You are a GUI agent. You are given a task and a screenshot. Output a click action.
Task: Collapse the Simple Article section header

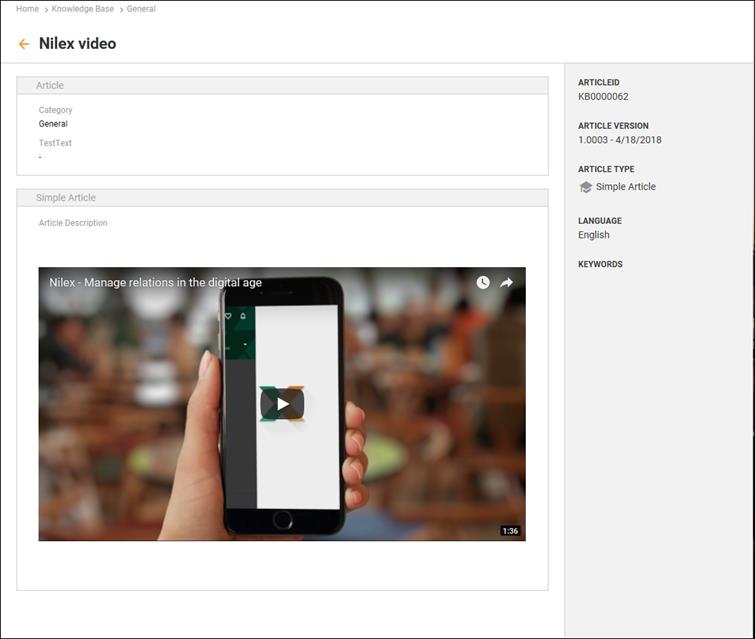[x=66, y=198]
